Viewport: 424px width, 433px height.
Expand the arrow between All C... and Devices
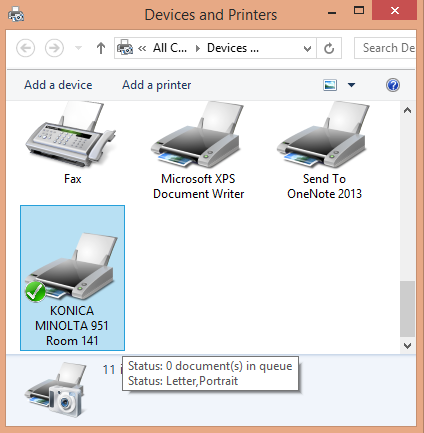coord(198,49)
